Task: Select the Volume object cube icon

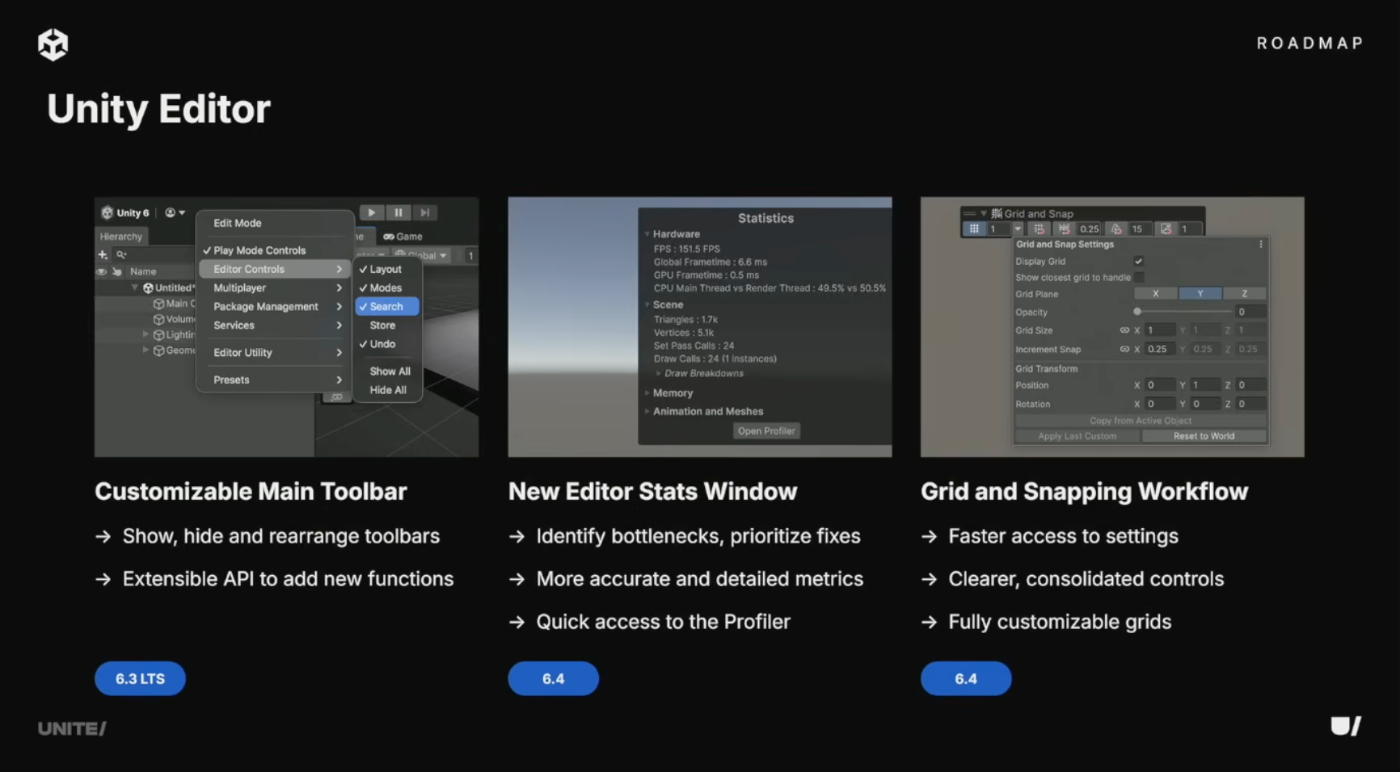Action: click(158, 319)
